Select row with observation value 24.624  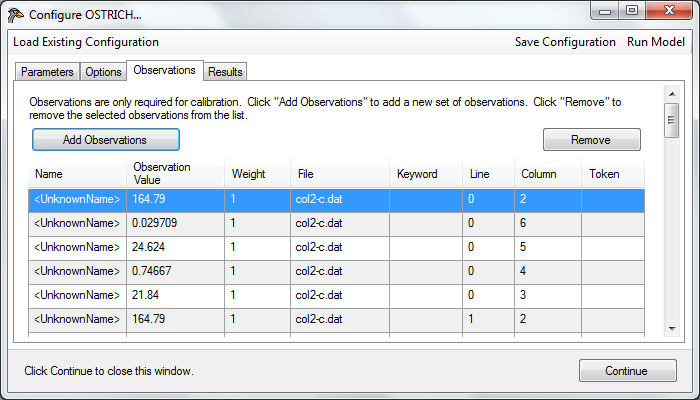[x=336, y=247]
